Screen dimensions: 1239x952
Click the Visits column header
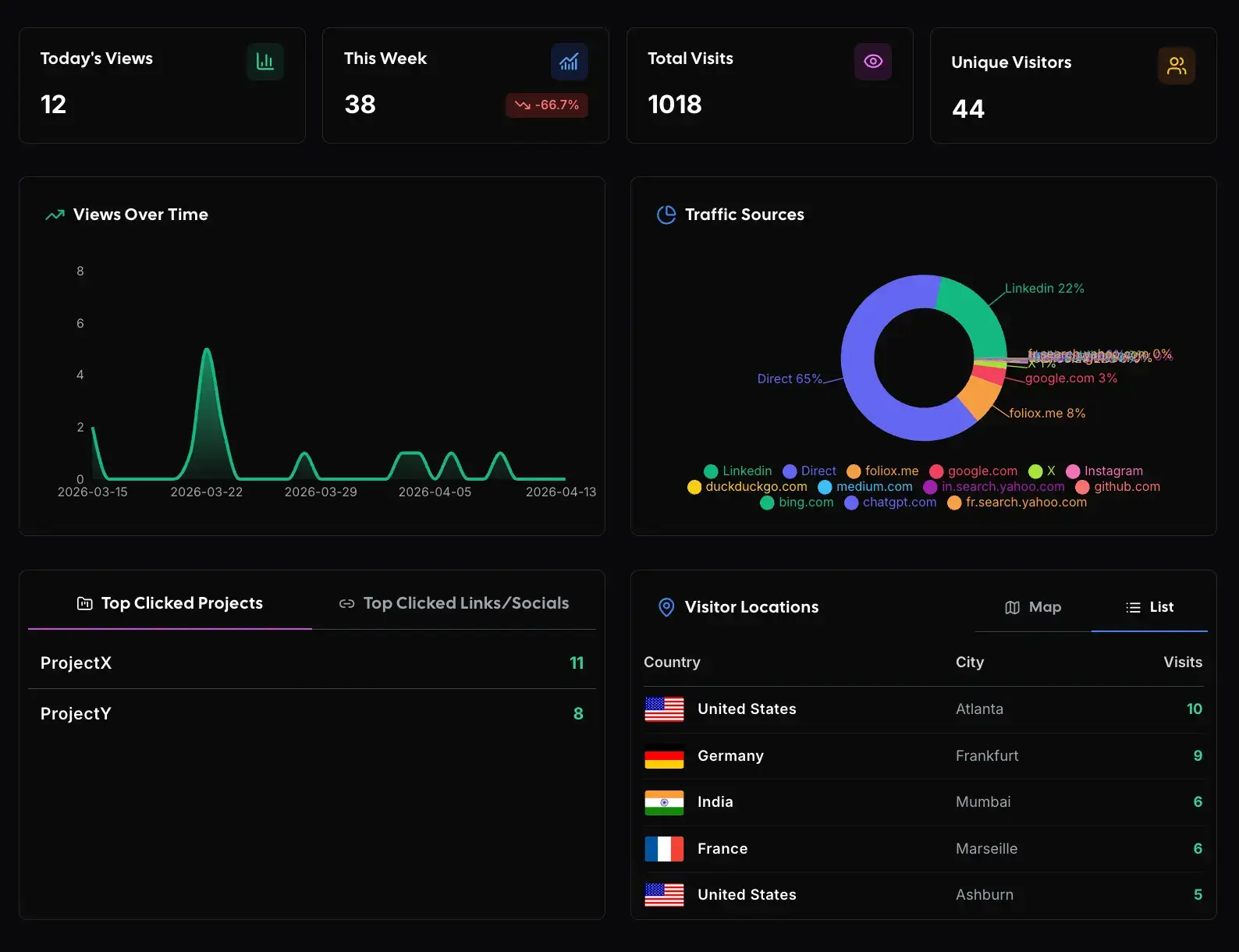[1183, 662]
